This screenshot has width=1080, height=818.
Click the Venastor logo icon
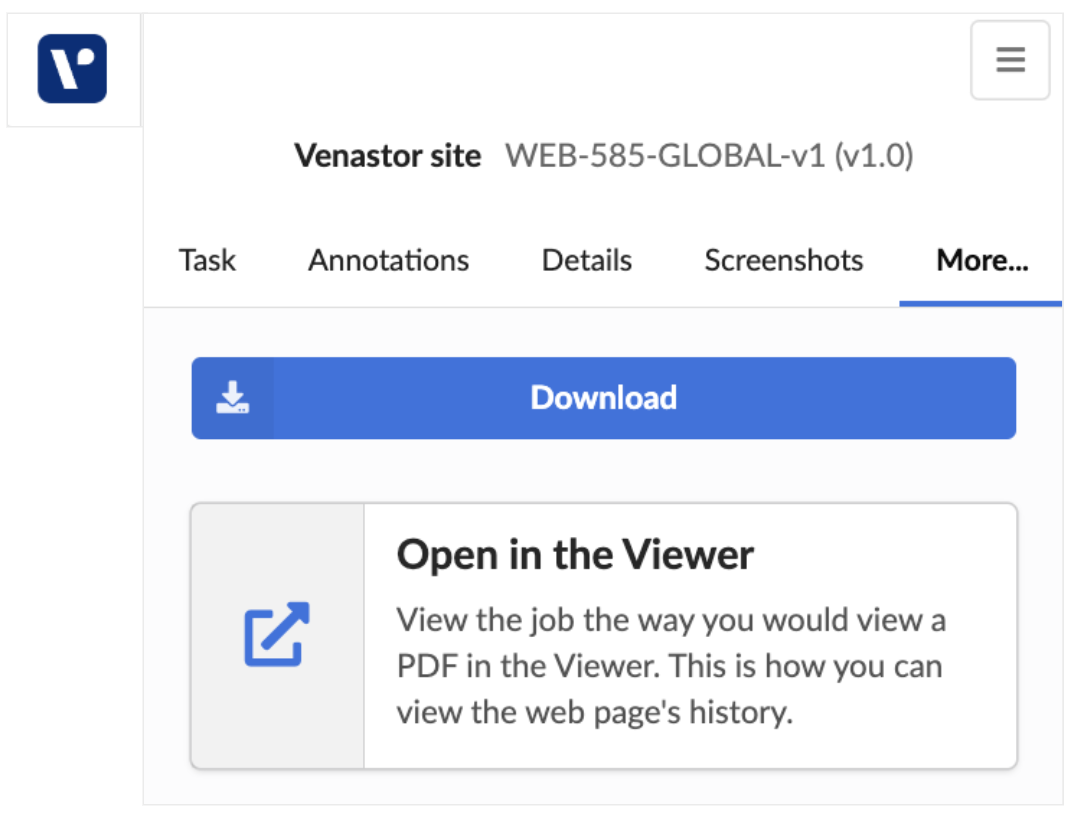click(72, 69)
